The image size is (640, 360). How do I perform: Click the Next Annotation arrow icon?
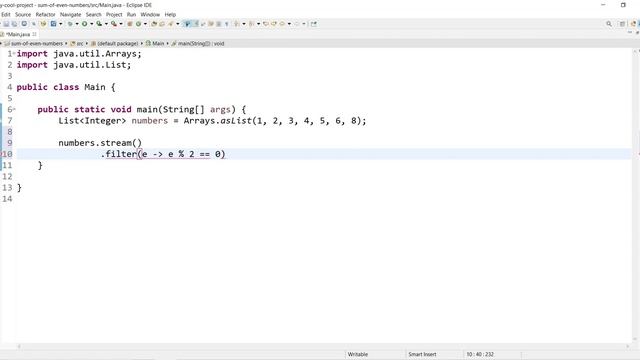[x=236, y=24]
